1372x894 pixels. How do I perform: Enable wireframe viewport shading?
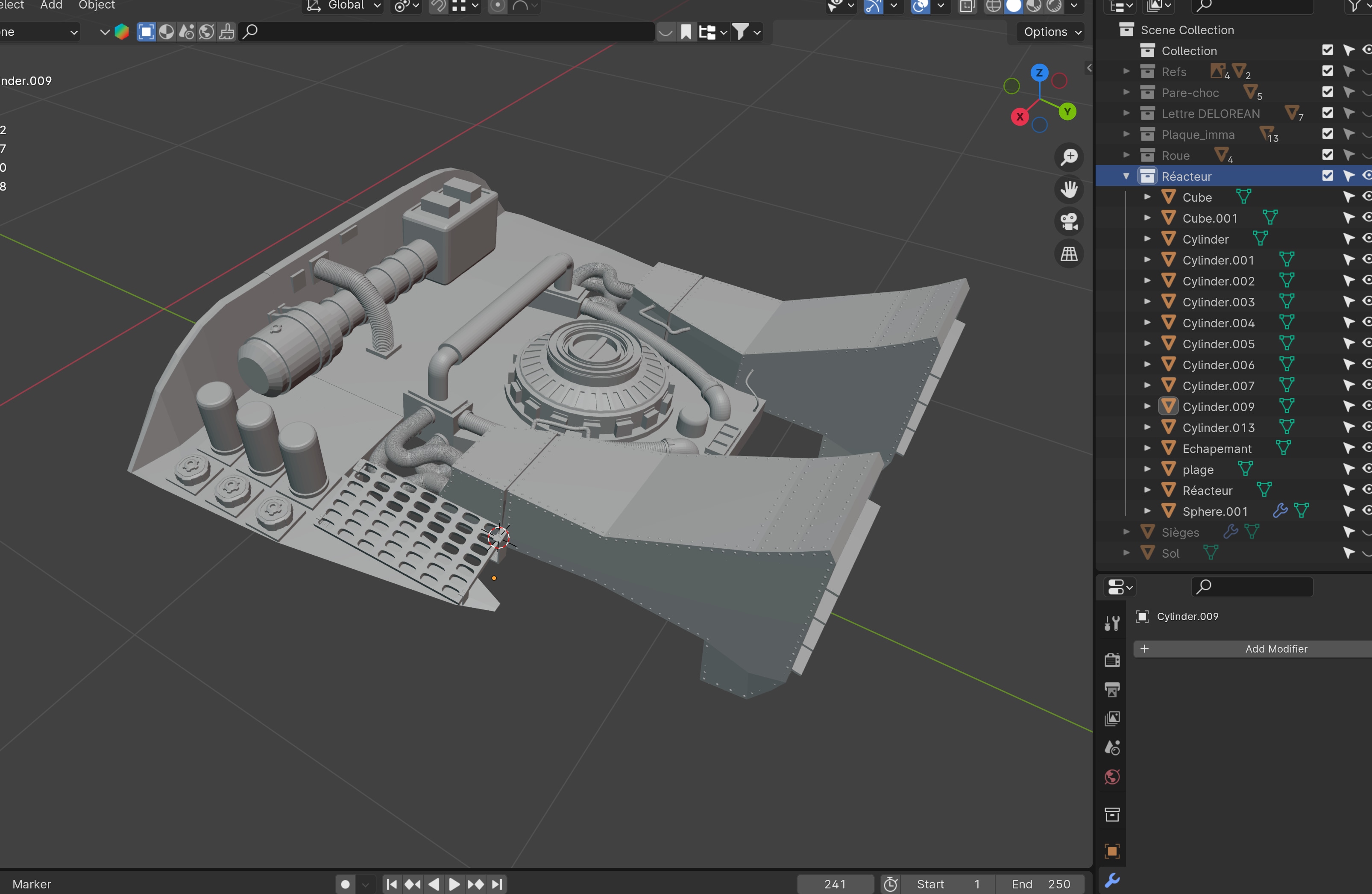pyautogui.click(x=993, y=6)
